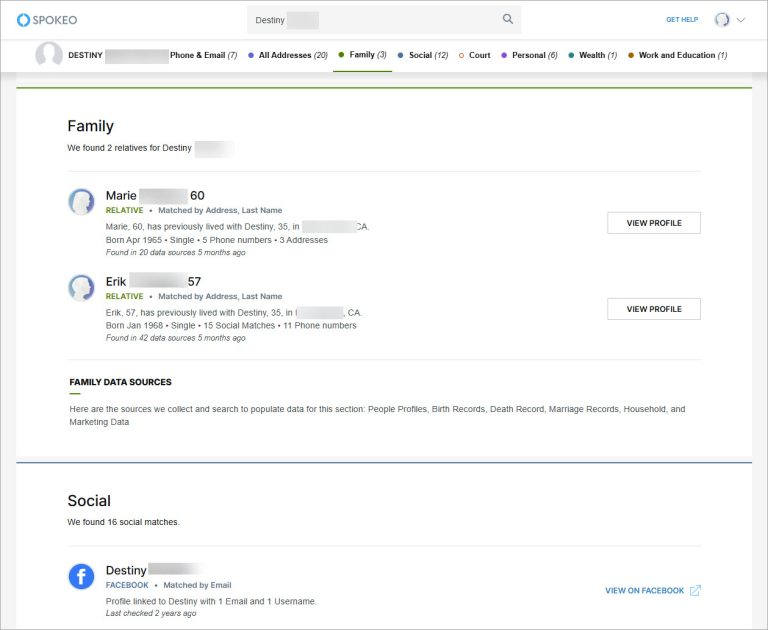Click the Facebook logo icon
This screenshot has width=768, height=630.
click(81, 577)
